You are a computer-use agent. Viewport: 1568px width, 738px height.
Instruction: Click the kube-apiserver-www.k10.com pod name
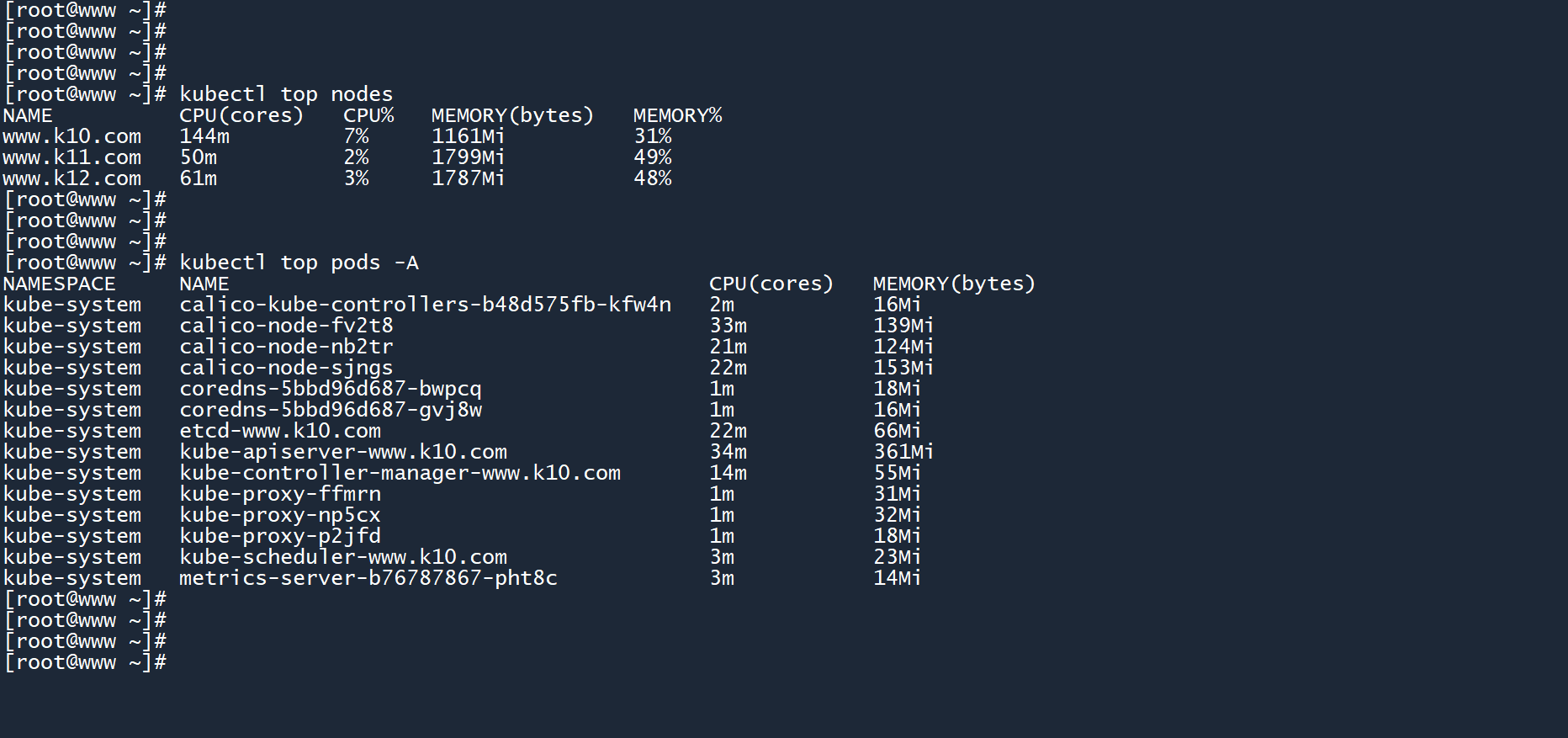tap(343, 452)
